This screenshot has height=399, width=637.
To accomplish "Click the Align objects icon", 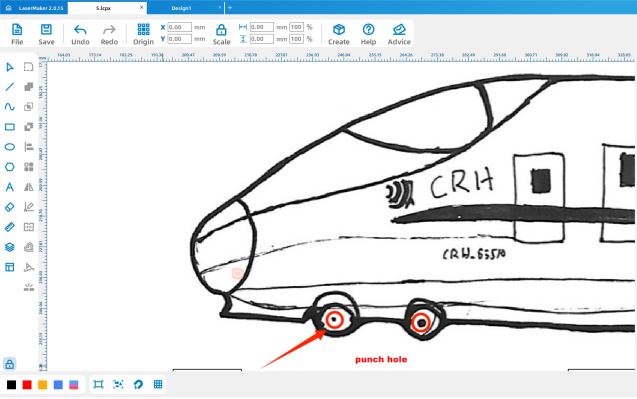I will 28,147.
